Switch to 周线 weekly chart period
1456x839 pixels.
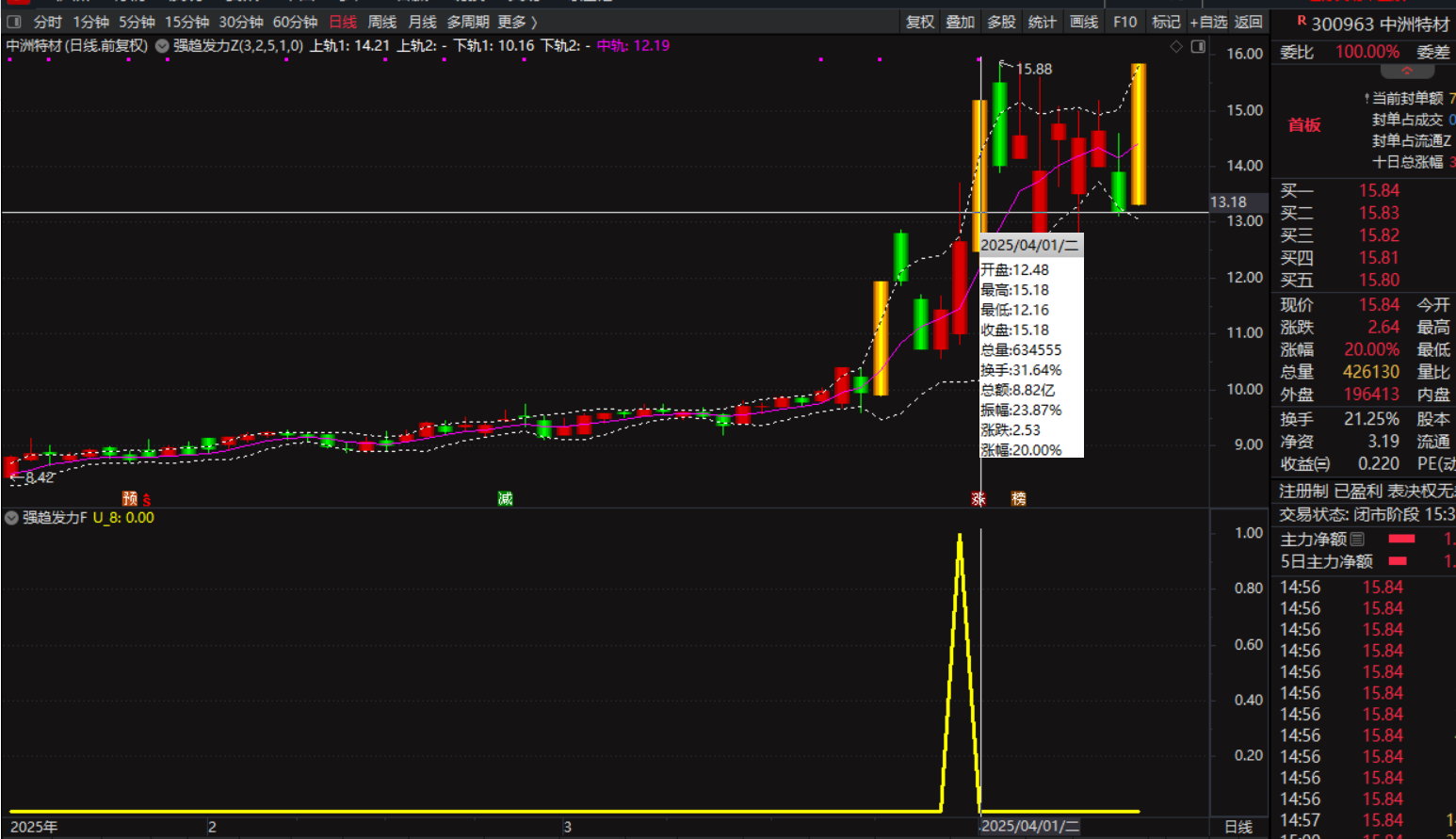pyautogui.click(x=381, y=22)
